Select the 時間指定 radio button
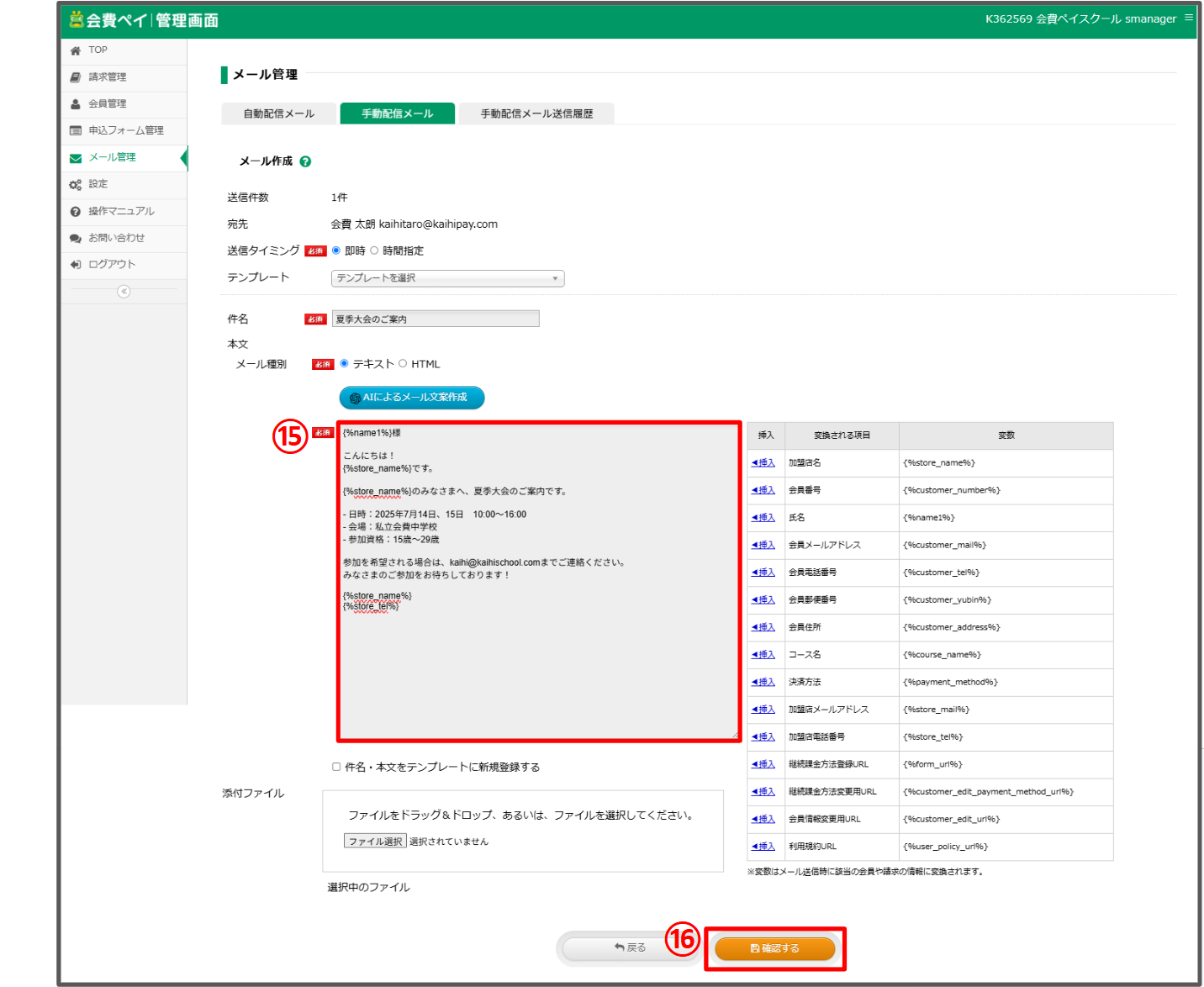This screenshot has width=1204, height=987. (x=375, y=251)
